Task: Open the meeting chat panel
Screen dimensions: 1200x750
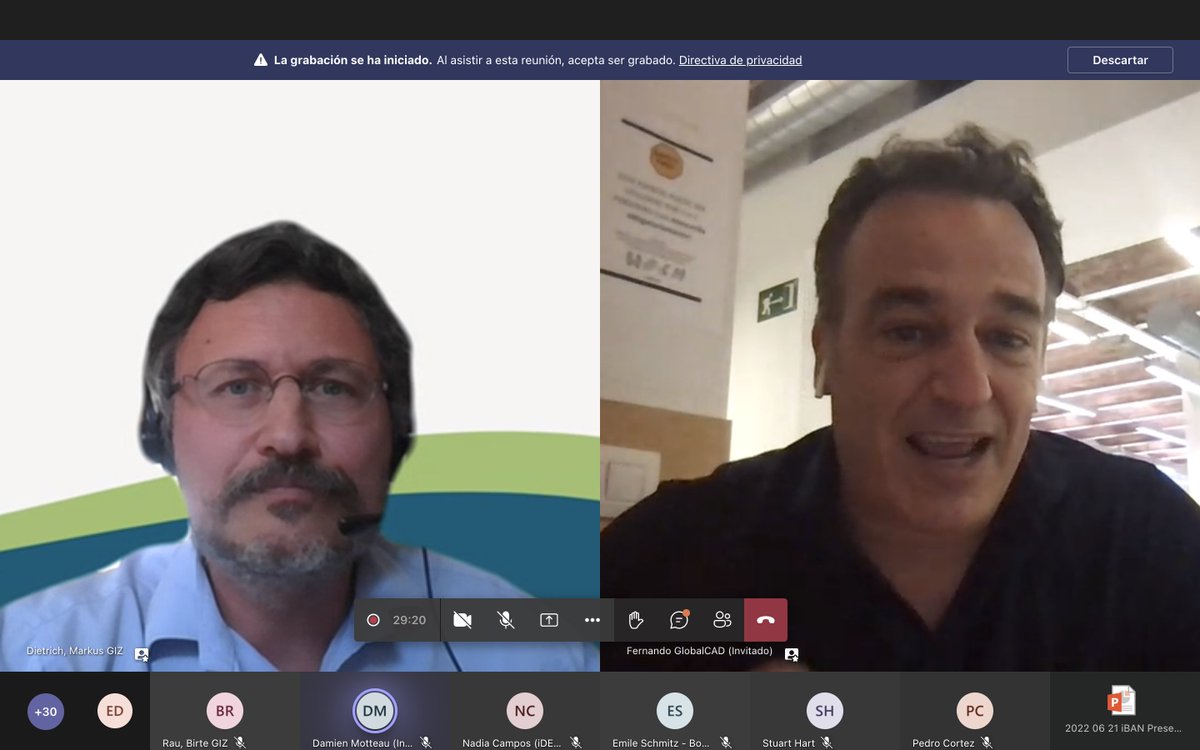Action: click(x=679, y=619)
